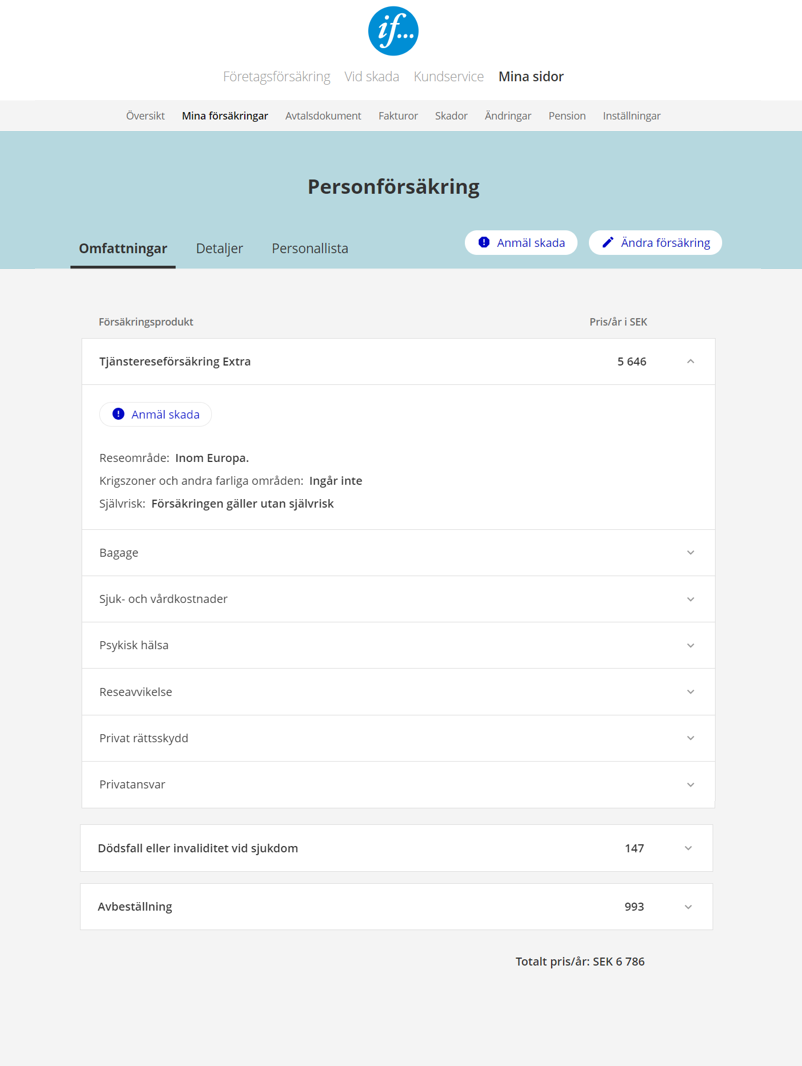The height and width of the screenshot is (1066, 802).
Task: Collapse the Tjänstereseförsäkring Extra section
Action: click(690, 362)
